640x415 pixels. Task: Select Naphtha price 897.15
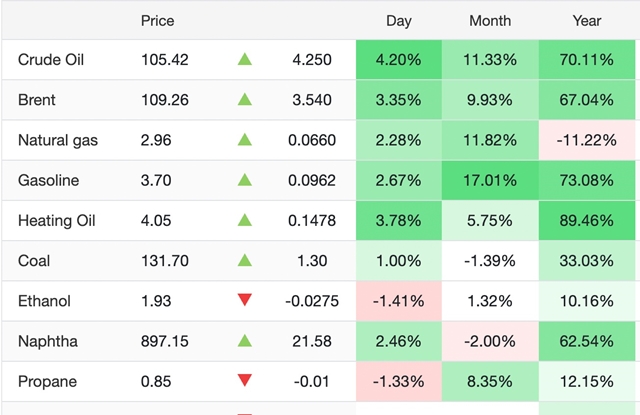click(164, 341)
